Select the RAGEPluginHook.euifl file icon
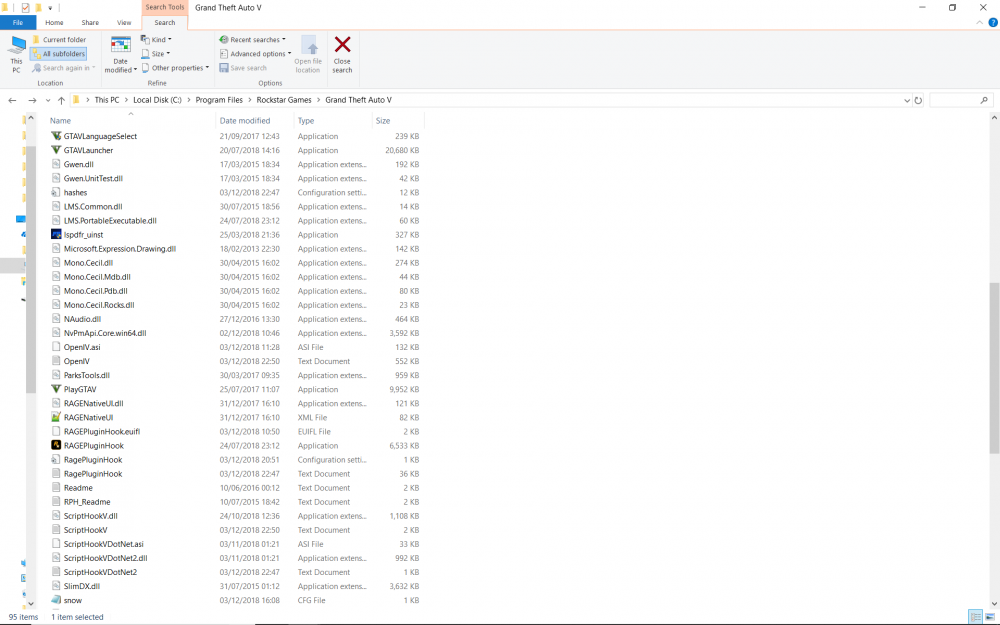Image resolution: width=1000 pixels, height=625 pixels. (x=56, y=431)
